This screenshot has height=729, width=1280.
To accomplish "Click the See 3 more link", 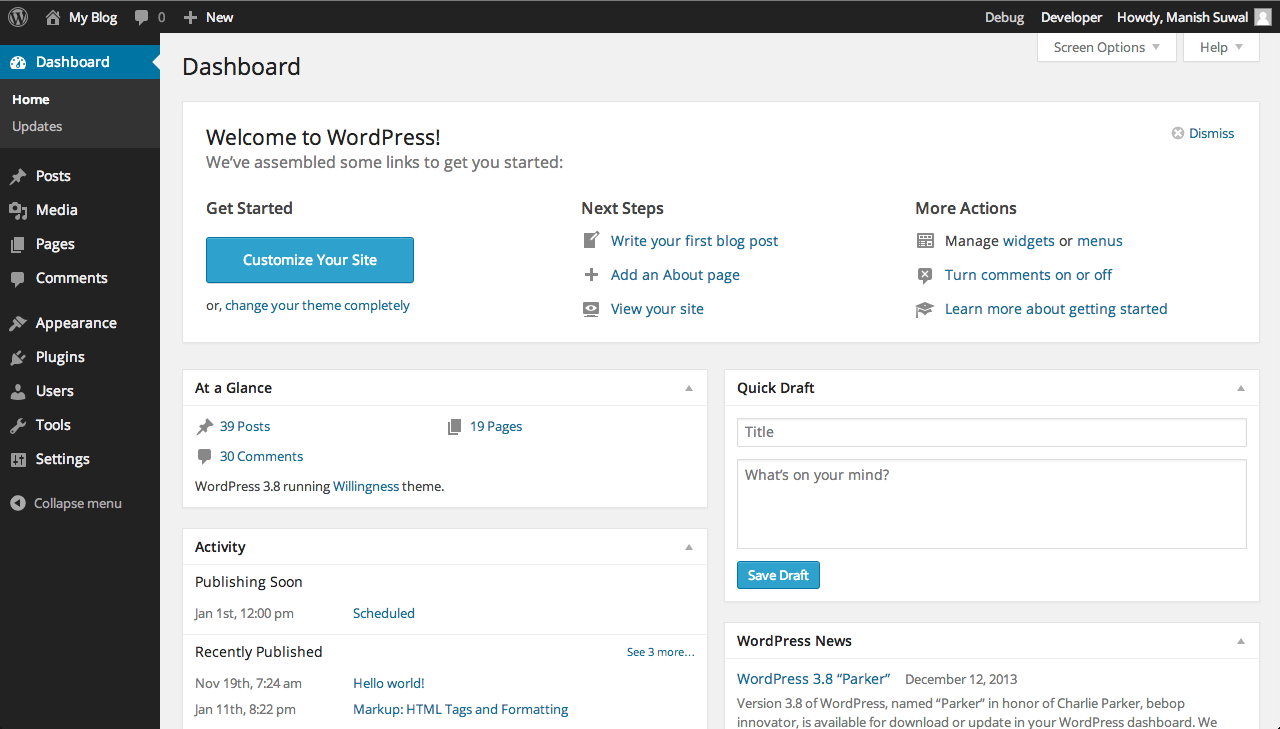I will click(x=661, y=652).
